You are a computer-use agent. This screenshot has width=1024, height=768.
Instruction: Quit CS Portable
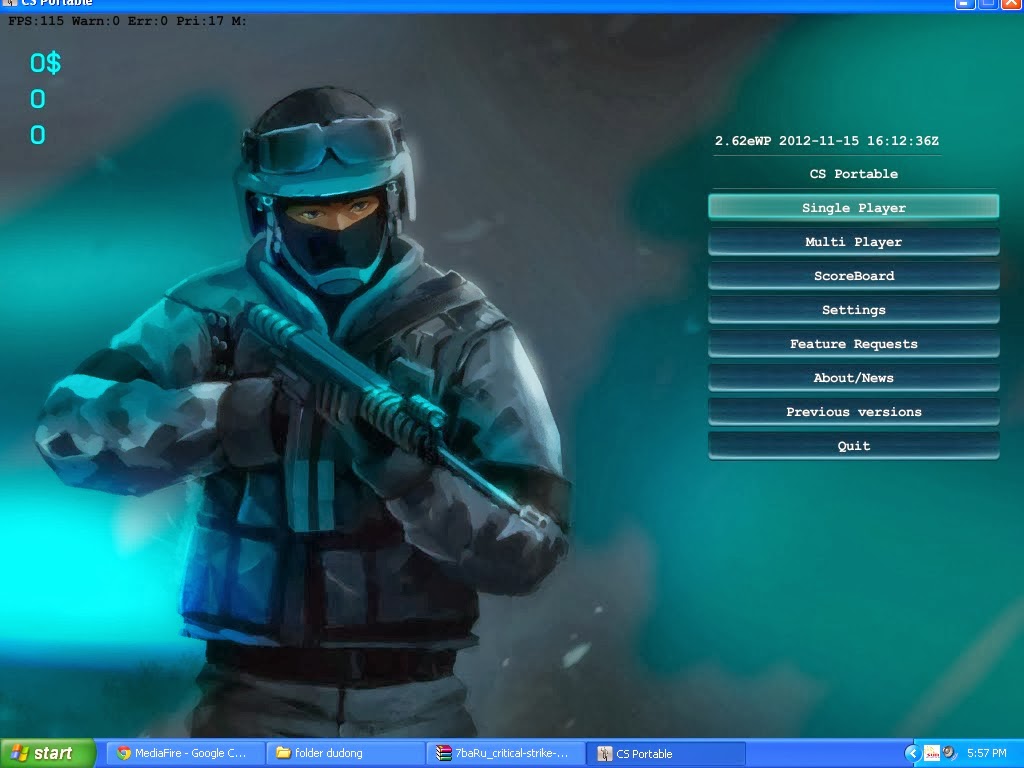tap(853, 446)
